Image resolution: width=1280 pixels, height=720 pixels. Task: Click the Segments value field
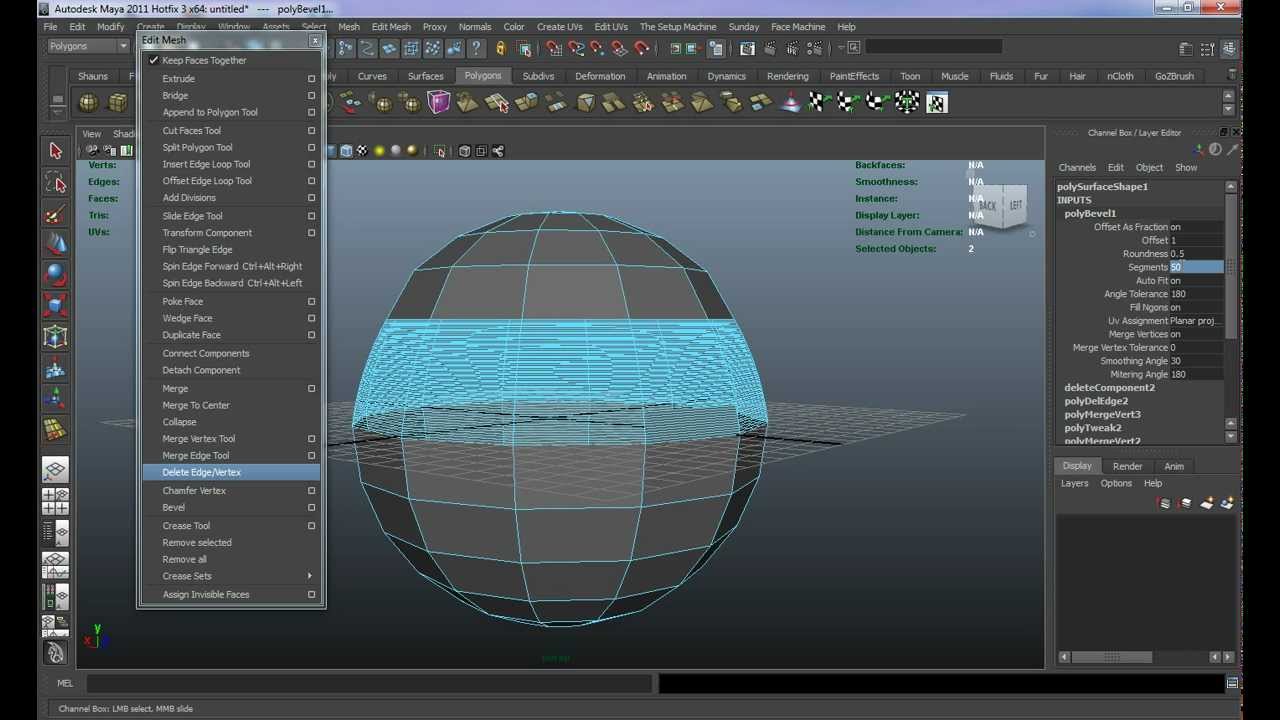click(x=1195, y=267)
